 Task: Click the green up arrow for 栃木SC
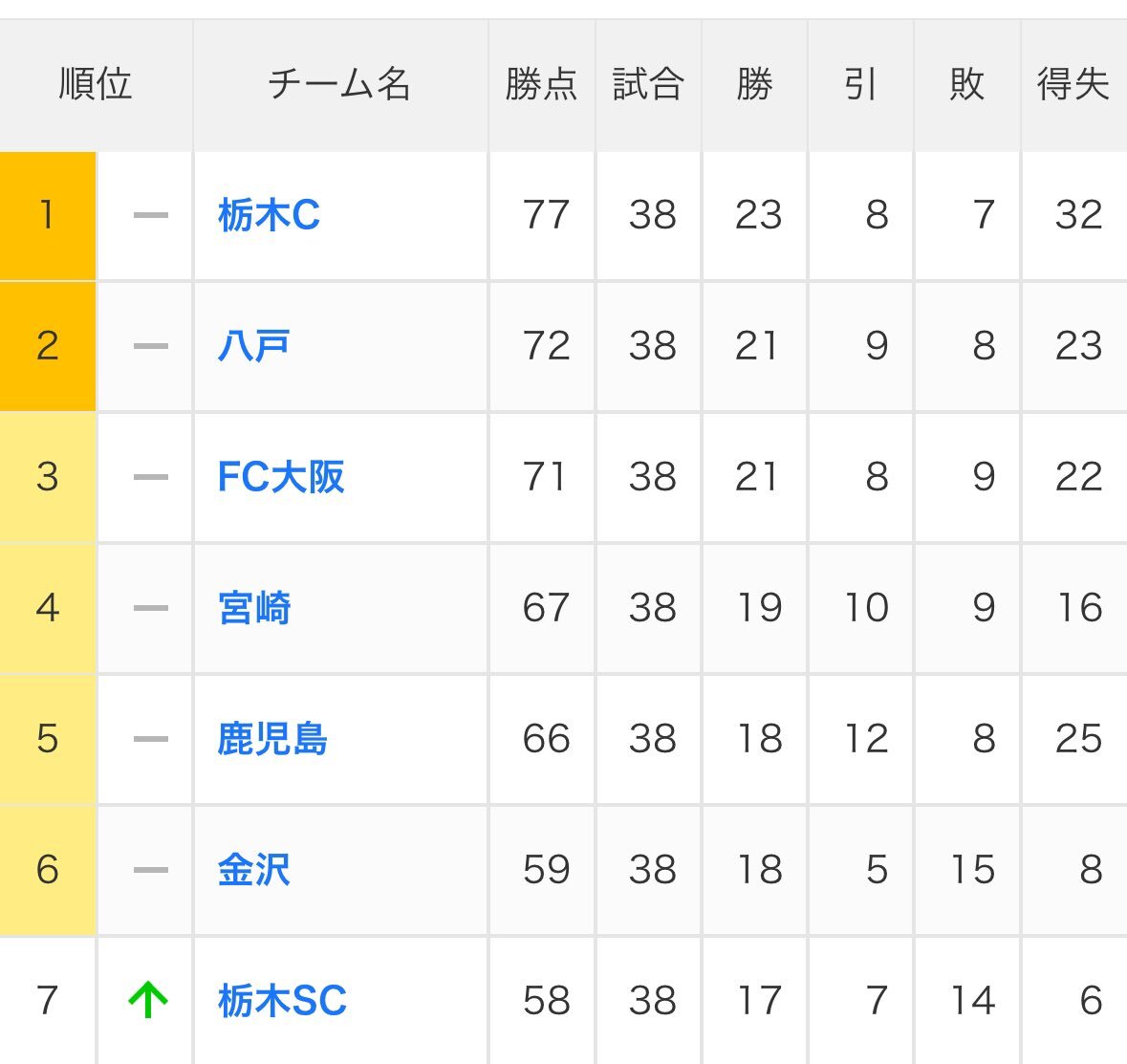[148, 1001]
